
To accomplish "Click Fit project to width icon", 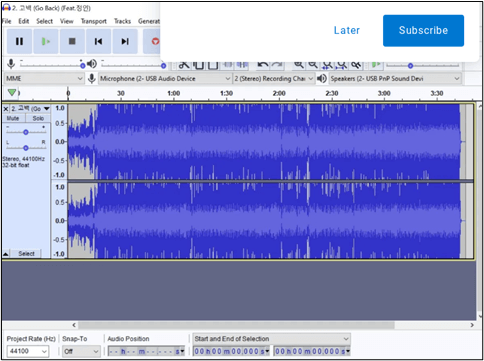I will point(342,65).
